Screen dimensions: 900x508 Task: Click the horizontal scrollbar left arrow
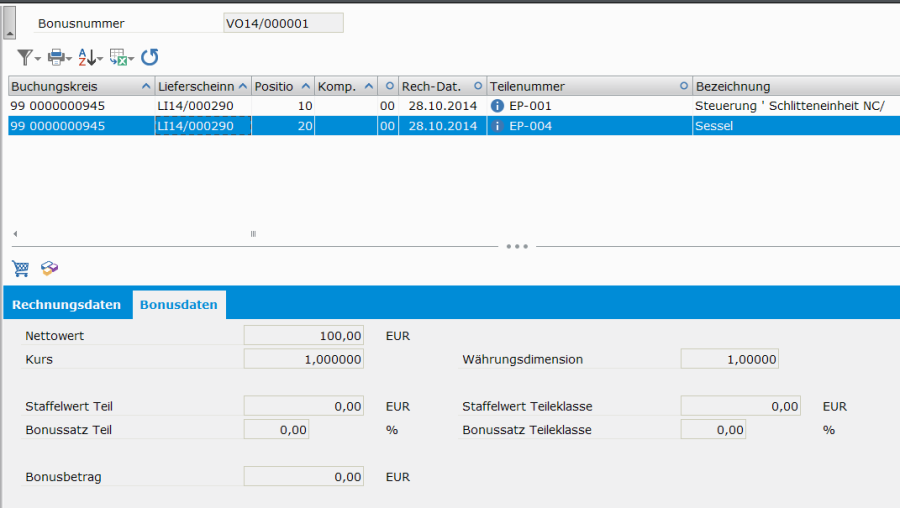click(14, 234)
